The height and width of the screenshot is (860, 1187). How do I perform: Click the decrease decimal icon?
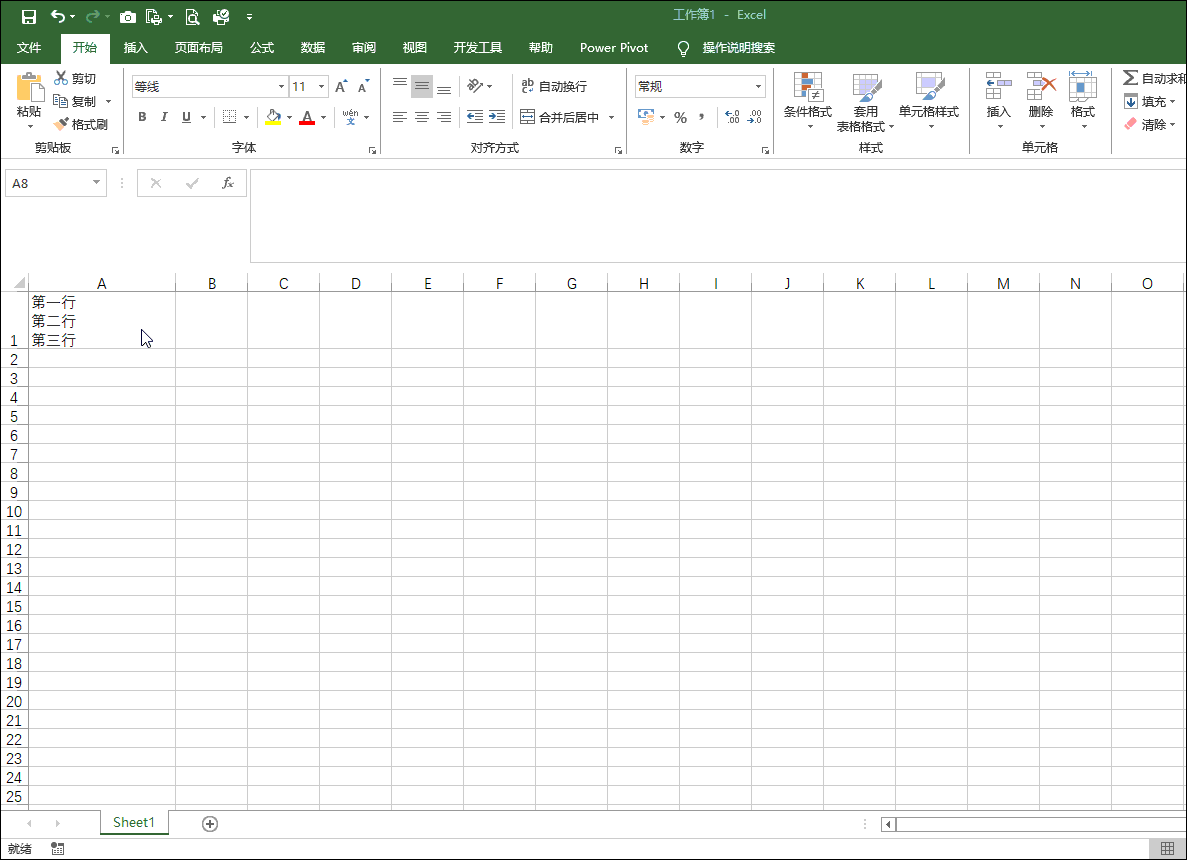[755, 117]
